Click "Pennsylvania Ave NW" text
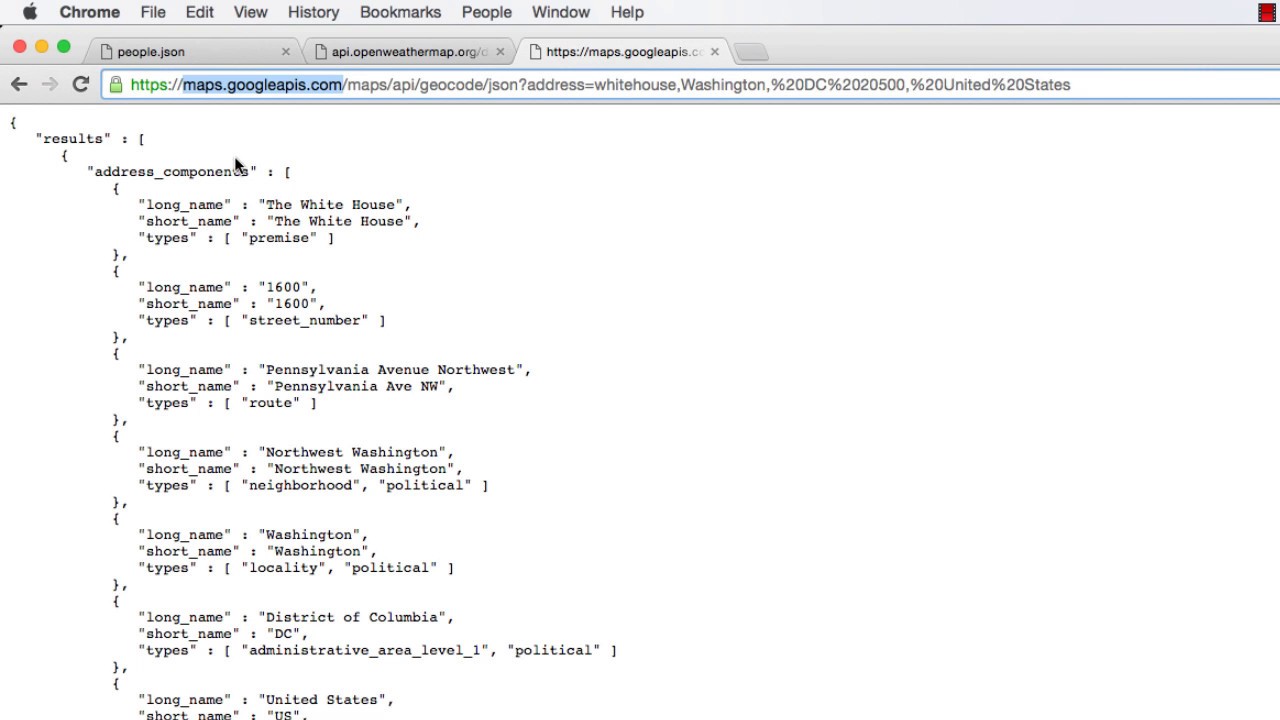1280x720 pixels. [356, 386]
